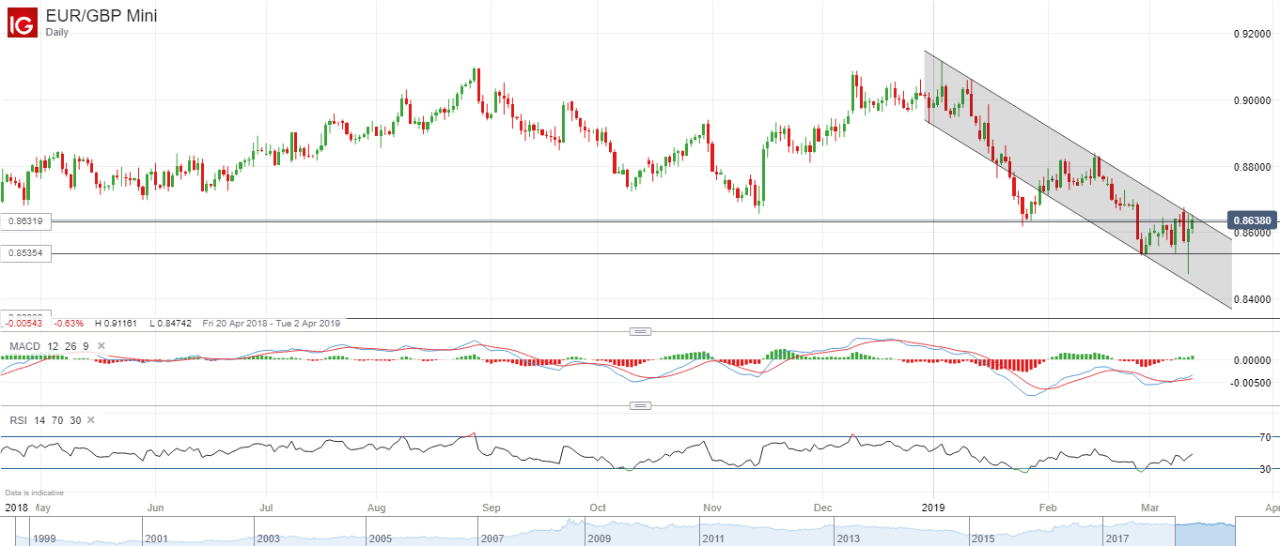Click the EUR/GBP Mini chart title
Image resolution: width=1280 pixels, height=546 pixels.
[x=101, y=15]
